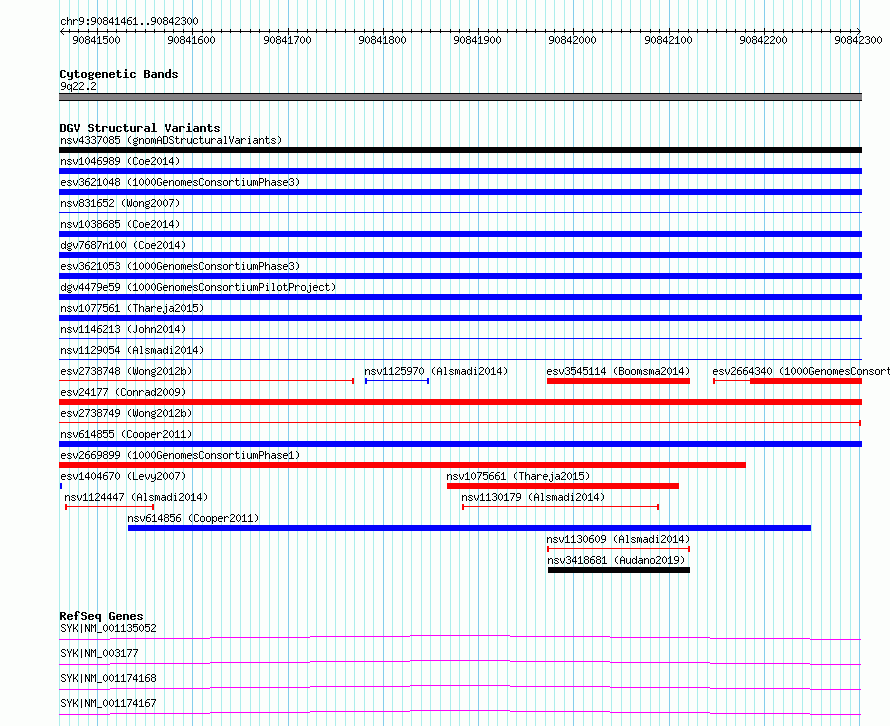Click the DGV Structural Variants track heading
The height and width of the screenshot is (726, 890).
tap(140, 128)
